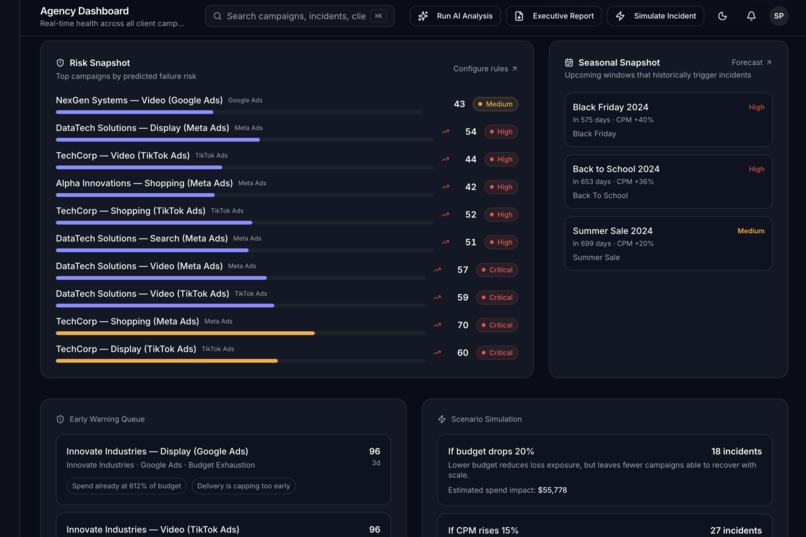Click the 18 incidents value
806x537 pixels.
736,452
